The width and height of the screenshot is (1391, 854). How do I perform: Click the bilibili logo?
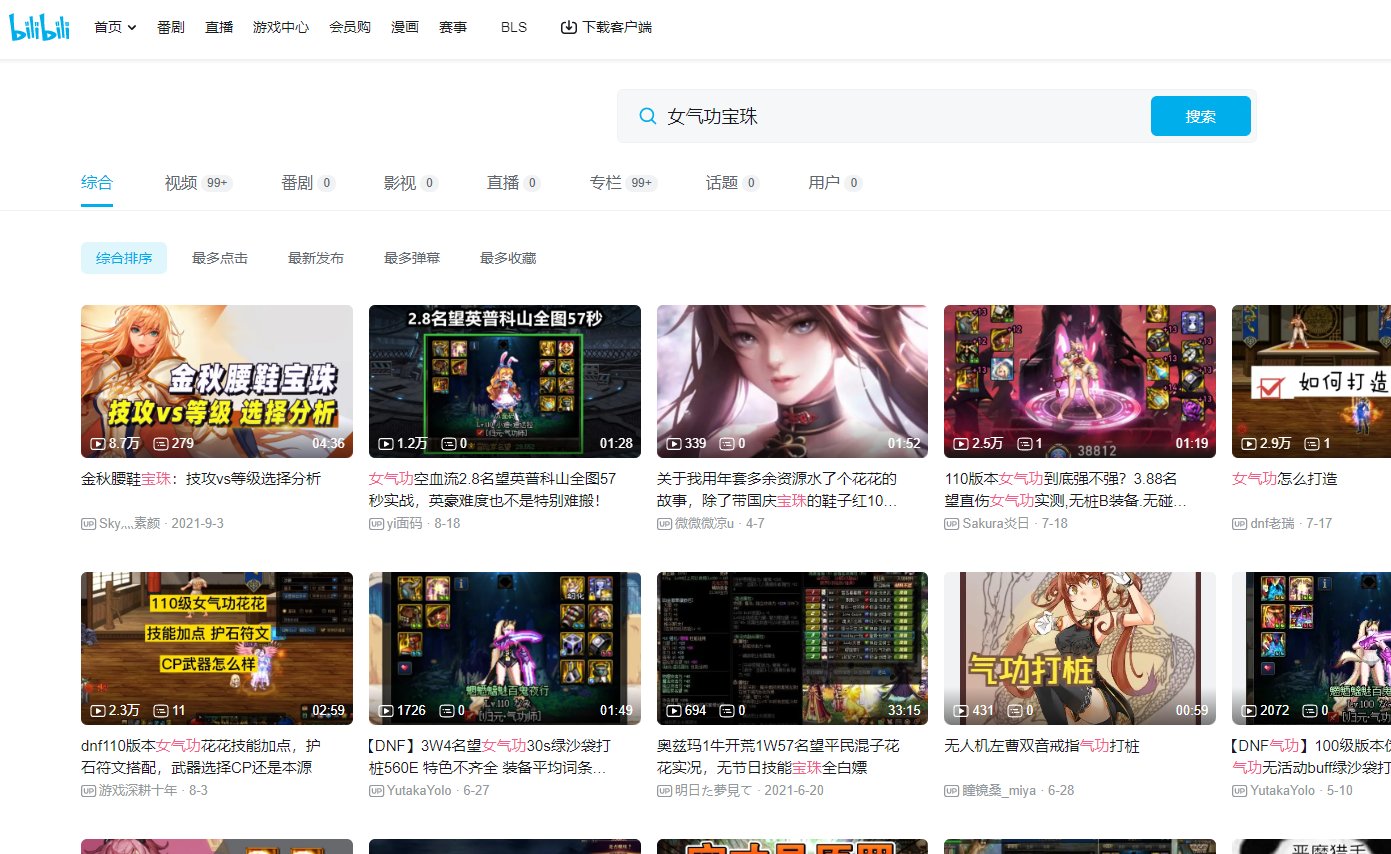point(39,28)
